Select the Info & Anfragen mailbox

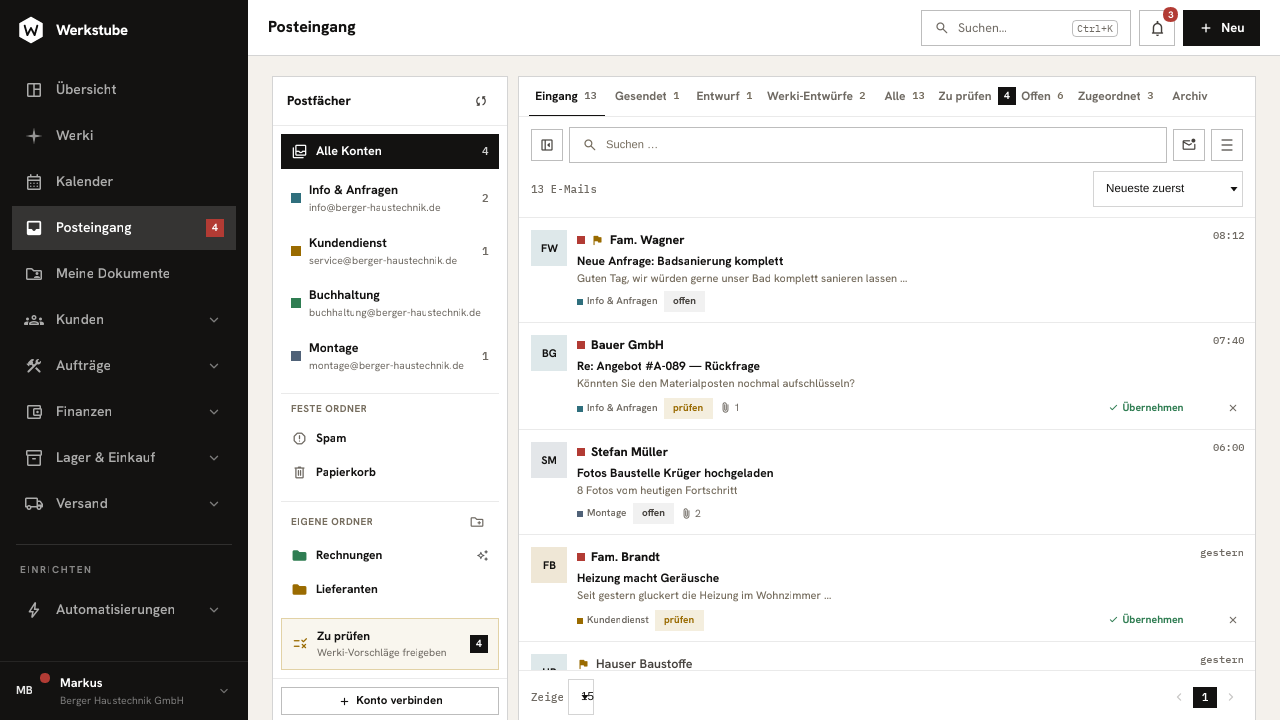(x=390, y=198)
